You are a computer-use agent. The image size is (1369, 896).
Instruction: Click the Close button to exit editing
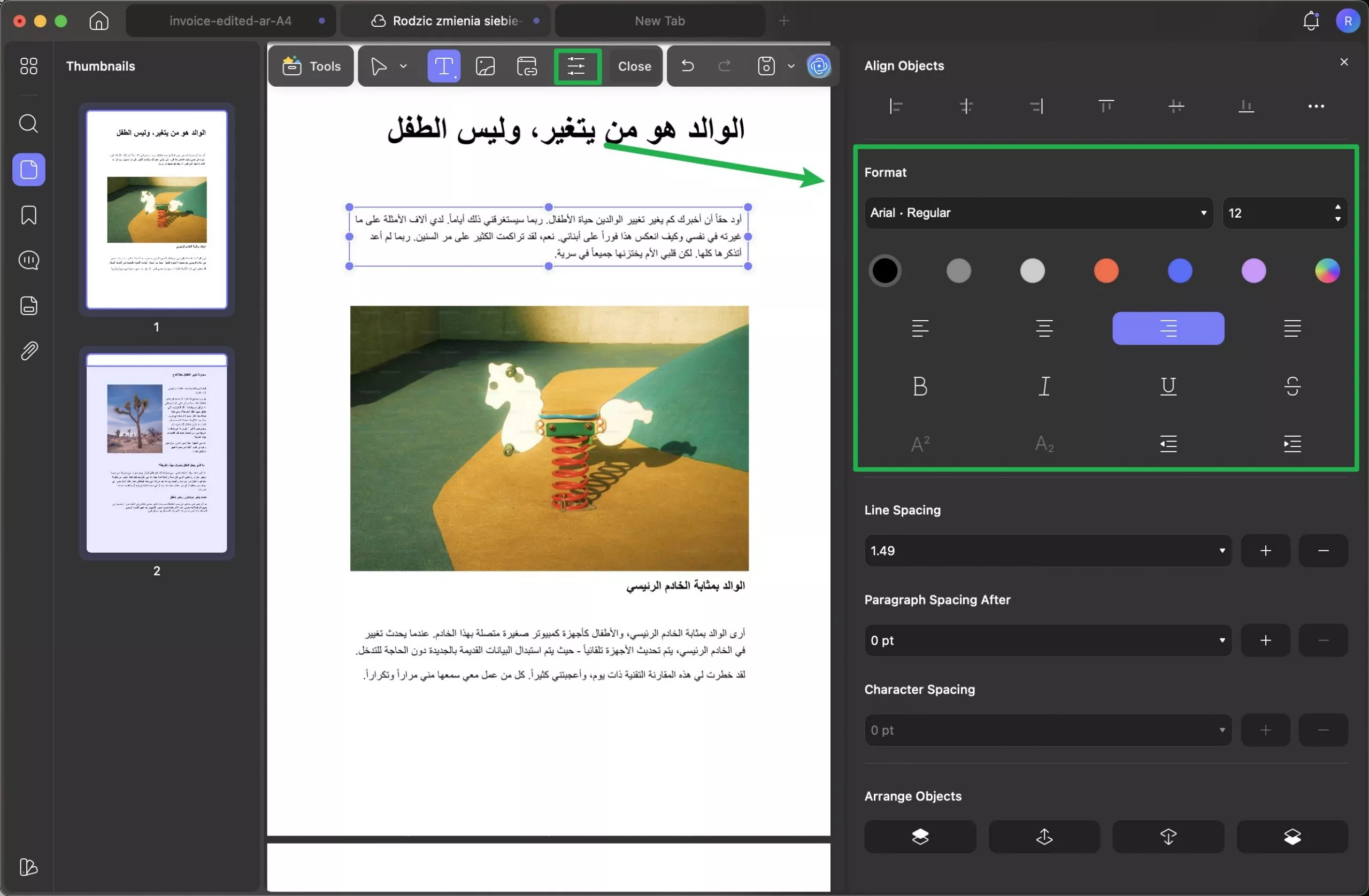634,66
